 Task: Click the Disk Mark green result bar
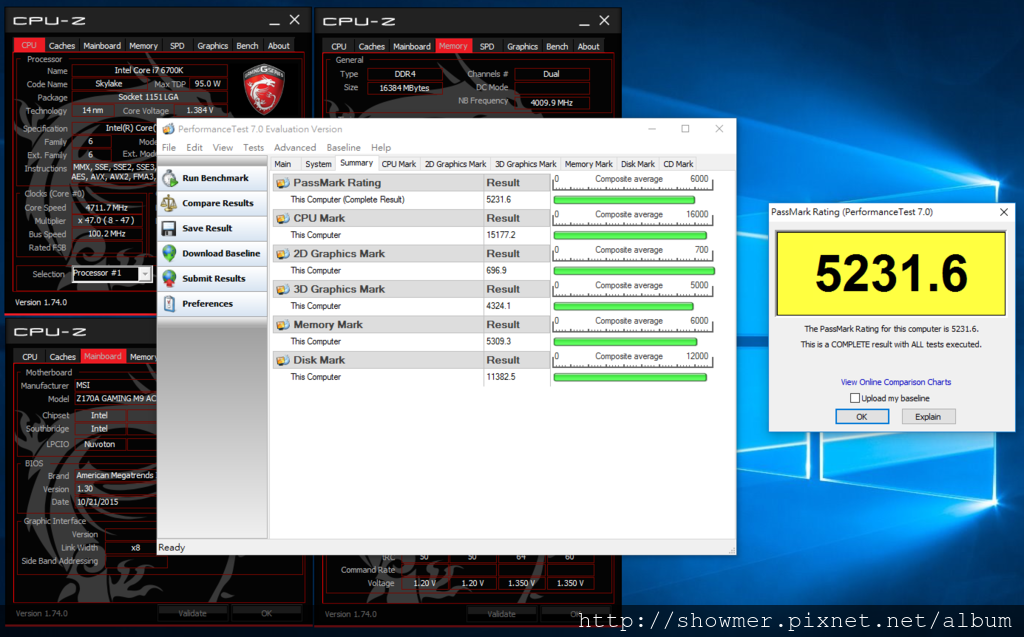click(630, 377)
